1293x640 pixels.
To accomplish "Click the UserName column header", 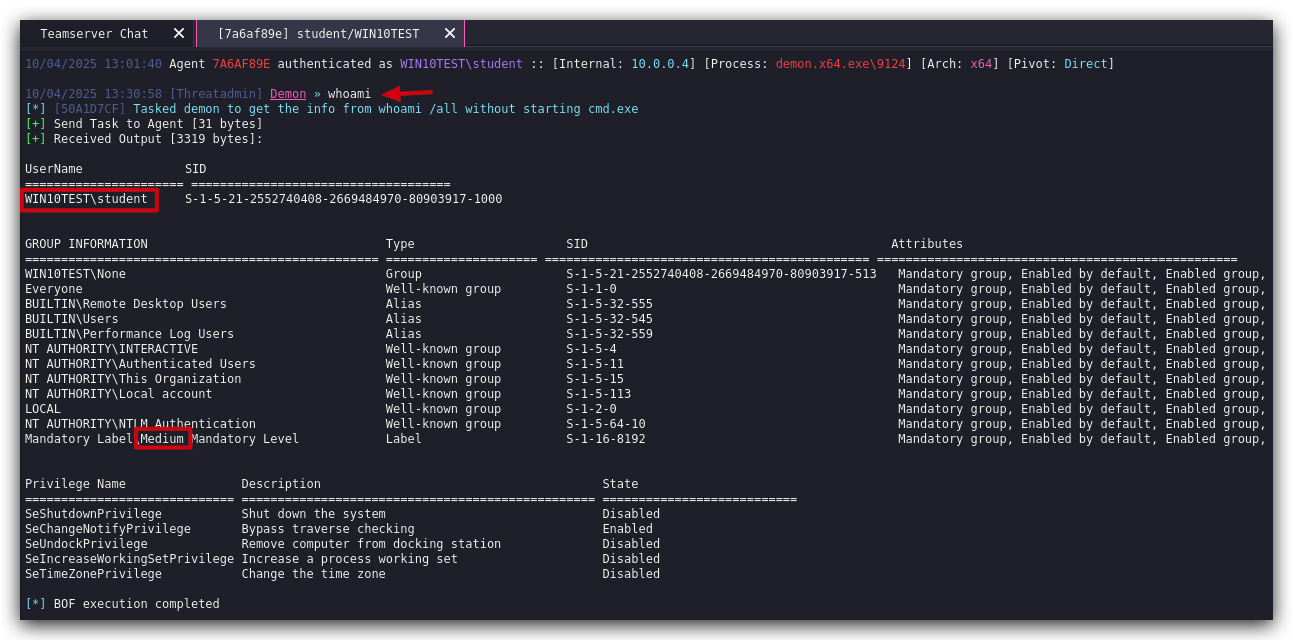I will [x=54, y=169].
